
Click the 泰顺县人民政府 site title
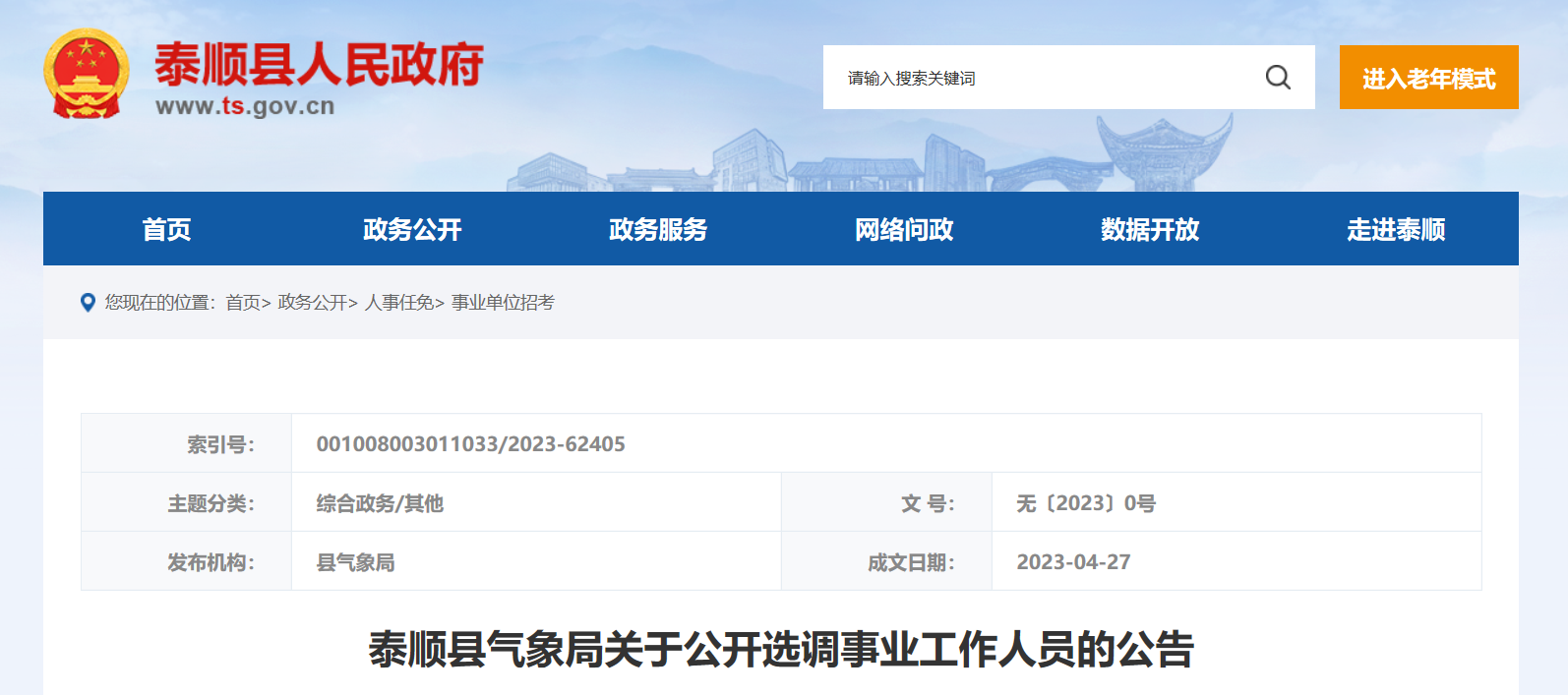point(319,65)
